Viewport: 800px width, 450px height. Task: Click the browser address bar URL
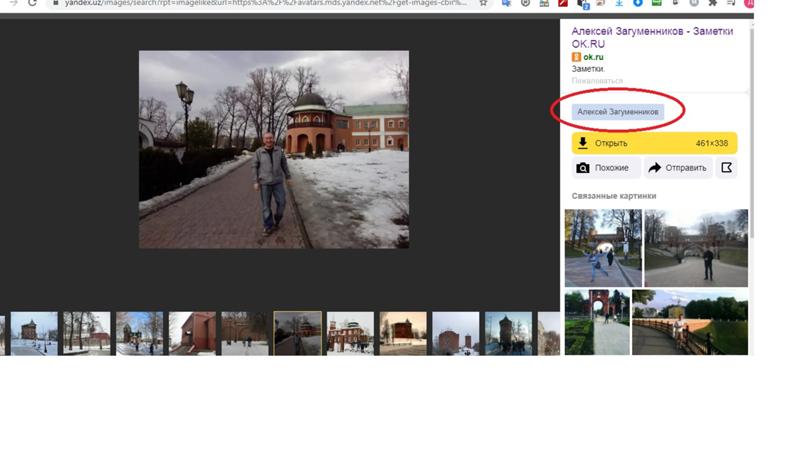click(265, 3)
